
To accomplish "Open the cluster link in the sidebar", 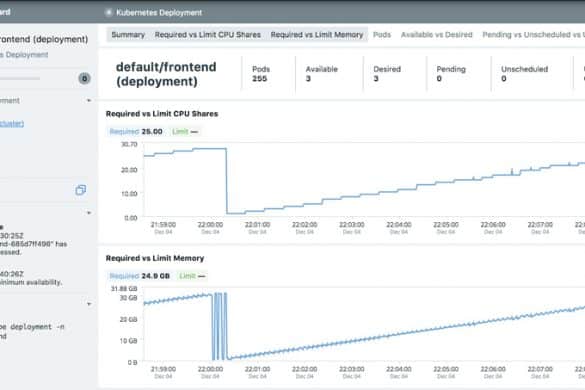I will 12,124.
